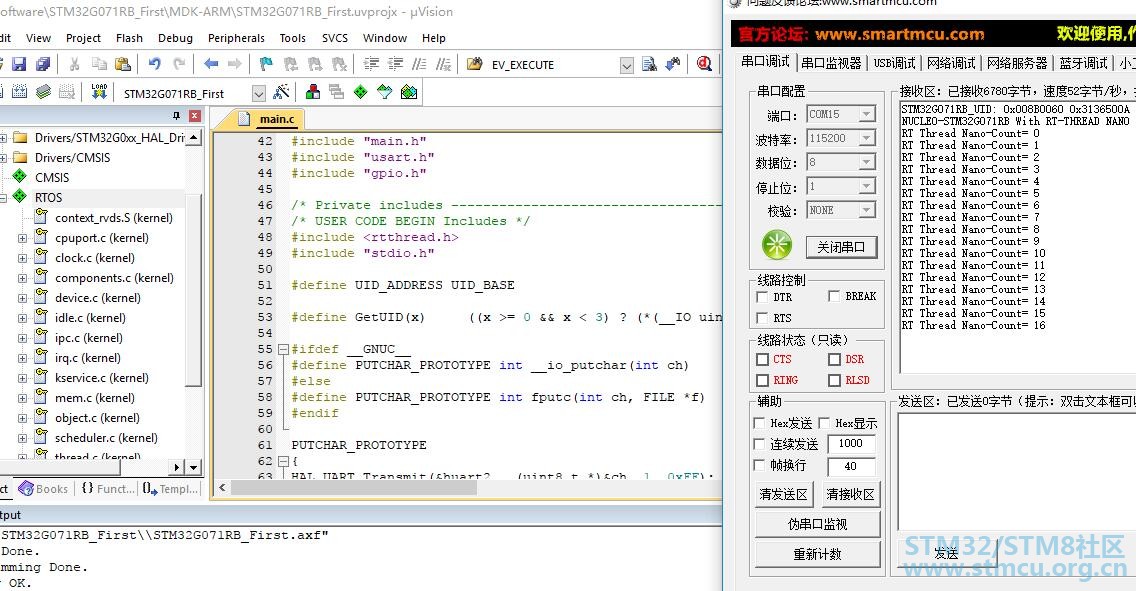Enable the DTR checkbox
Image resolution: width=1136 pixels, height=591 pixels.
pos(762,297)
